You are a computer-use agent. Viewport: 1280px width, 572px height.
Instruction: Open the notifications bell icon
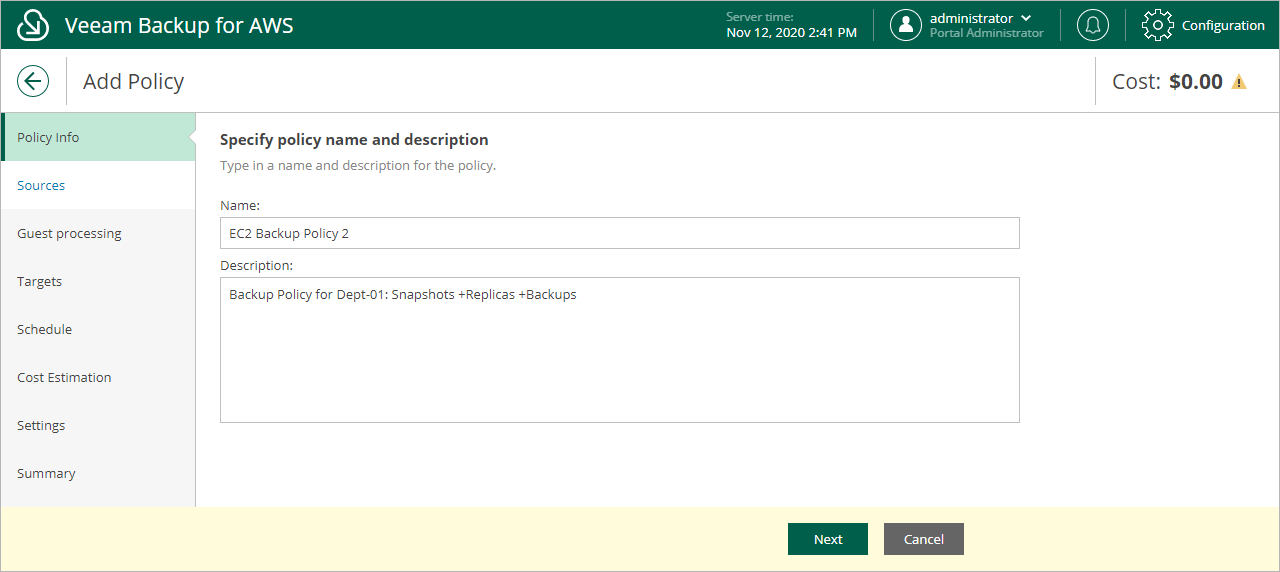1092,25
